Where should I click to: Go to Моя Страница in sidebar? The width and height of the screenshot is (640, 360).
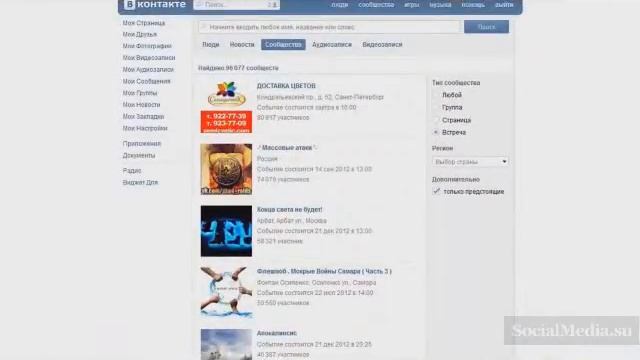tap(144, 23)
